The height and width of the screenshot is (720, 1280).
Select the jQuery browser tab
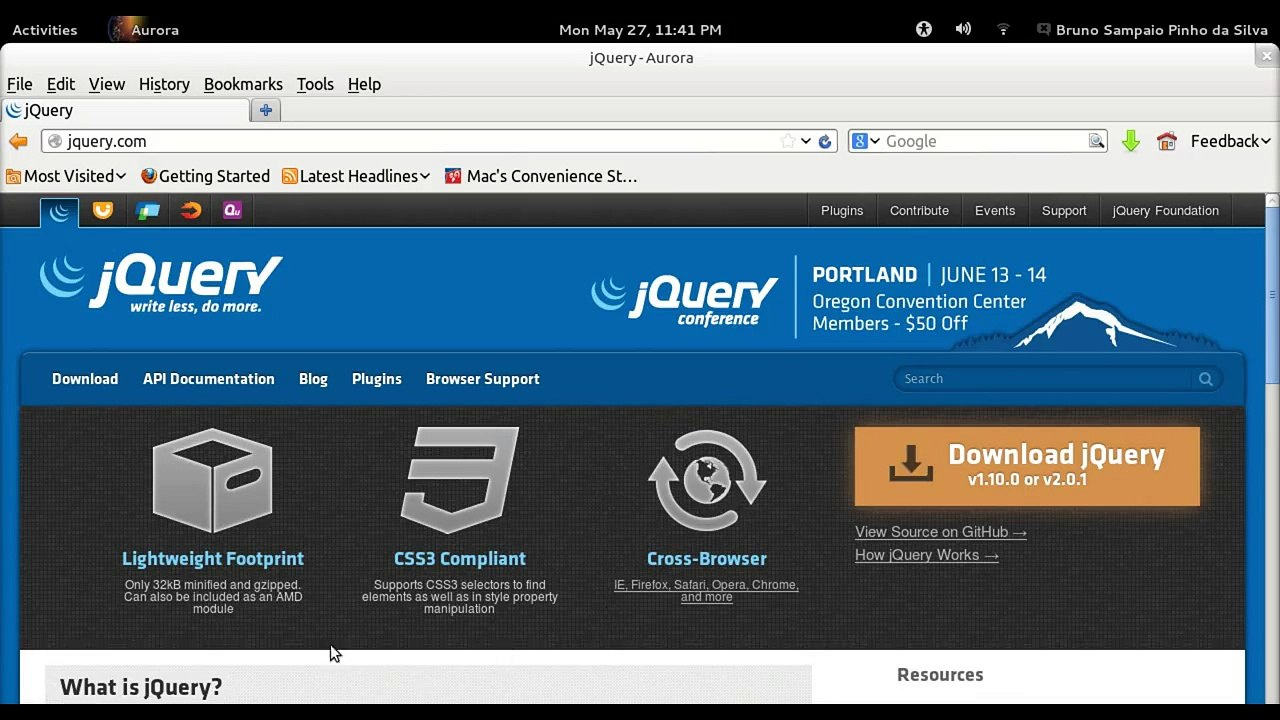click(124, 110)
